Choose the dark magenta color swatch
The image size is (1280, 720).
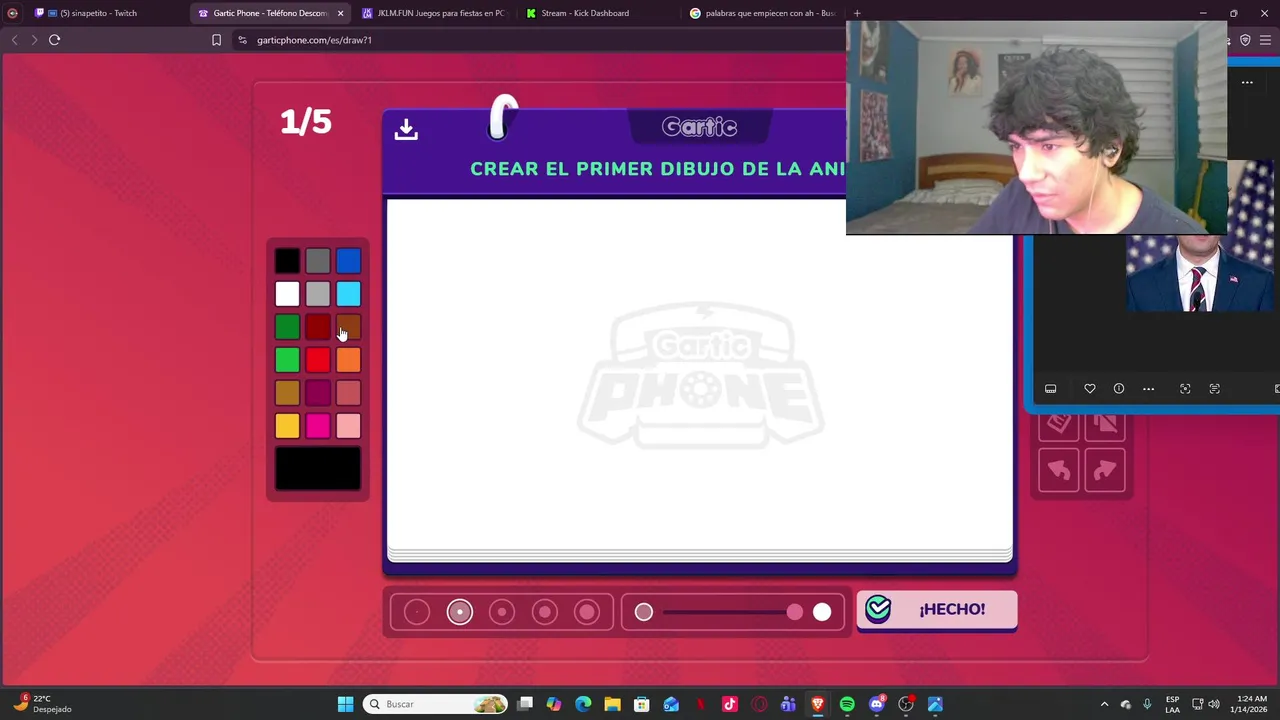tap(318, 393)
